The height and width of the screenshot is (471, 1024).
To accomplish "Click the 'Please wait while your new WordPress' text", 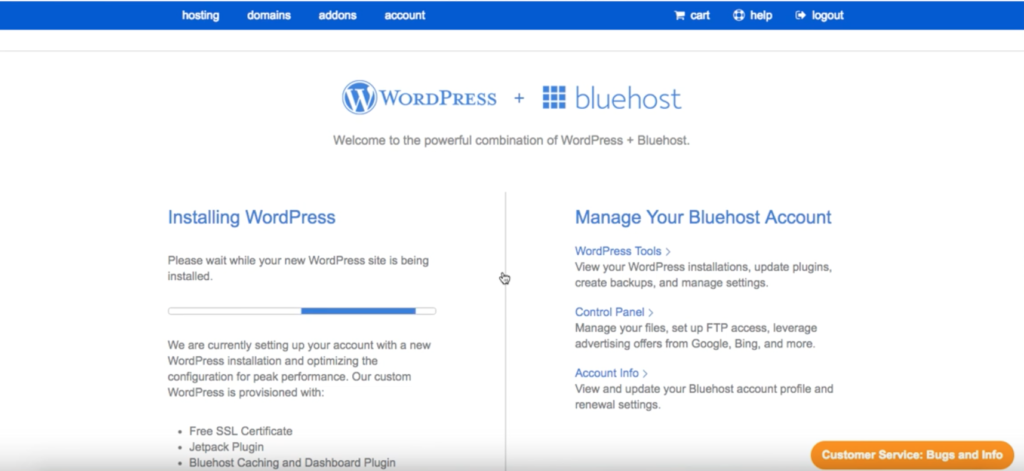I will [x=298, y=268].
